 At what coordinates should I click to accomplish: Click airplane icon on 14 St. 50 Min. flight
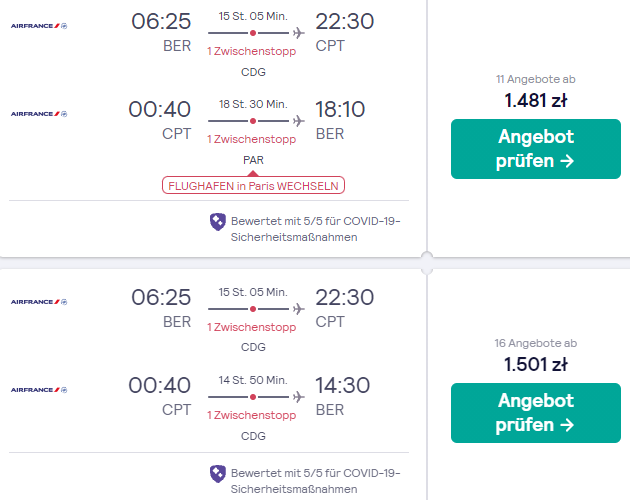299,397
